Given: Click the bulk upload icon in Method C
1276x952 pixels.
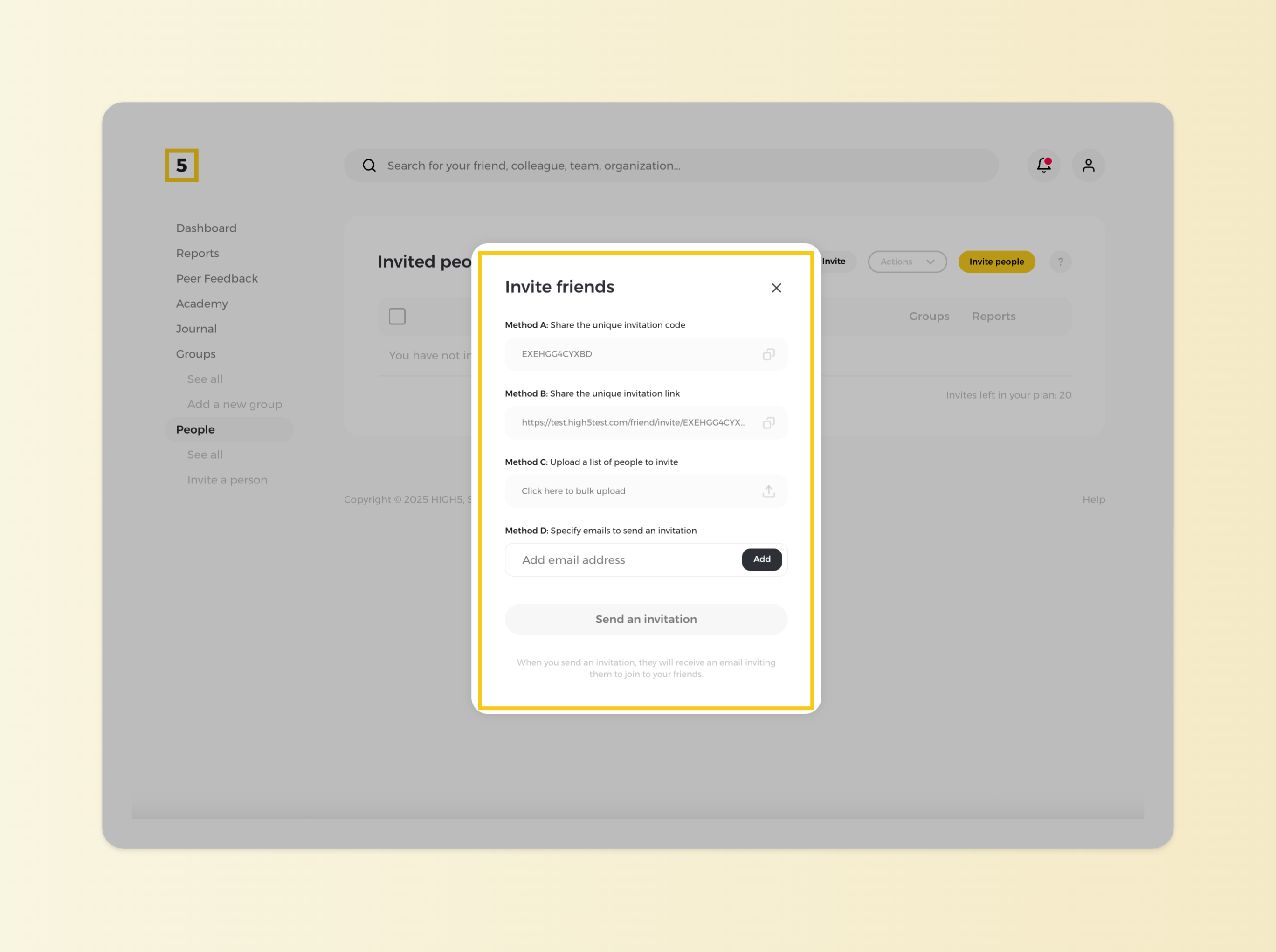Looking at the screenshot, I should [768, 491].
